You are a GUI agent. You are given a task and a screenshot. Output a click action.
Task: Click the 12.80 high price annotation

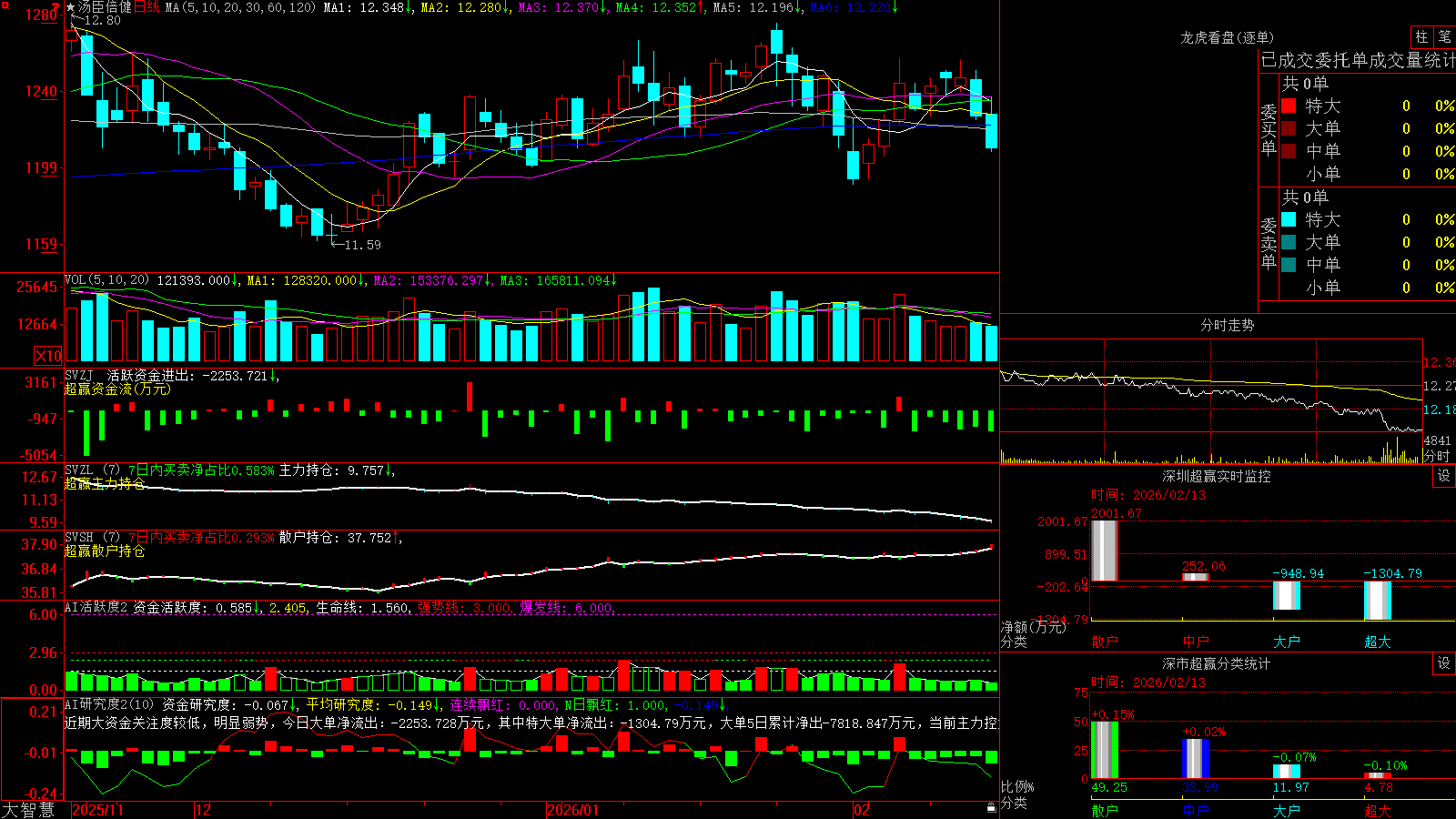point(102,20)
